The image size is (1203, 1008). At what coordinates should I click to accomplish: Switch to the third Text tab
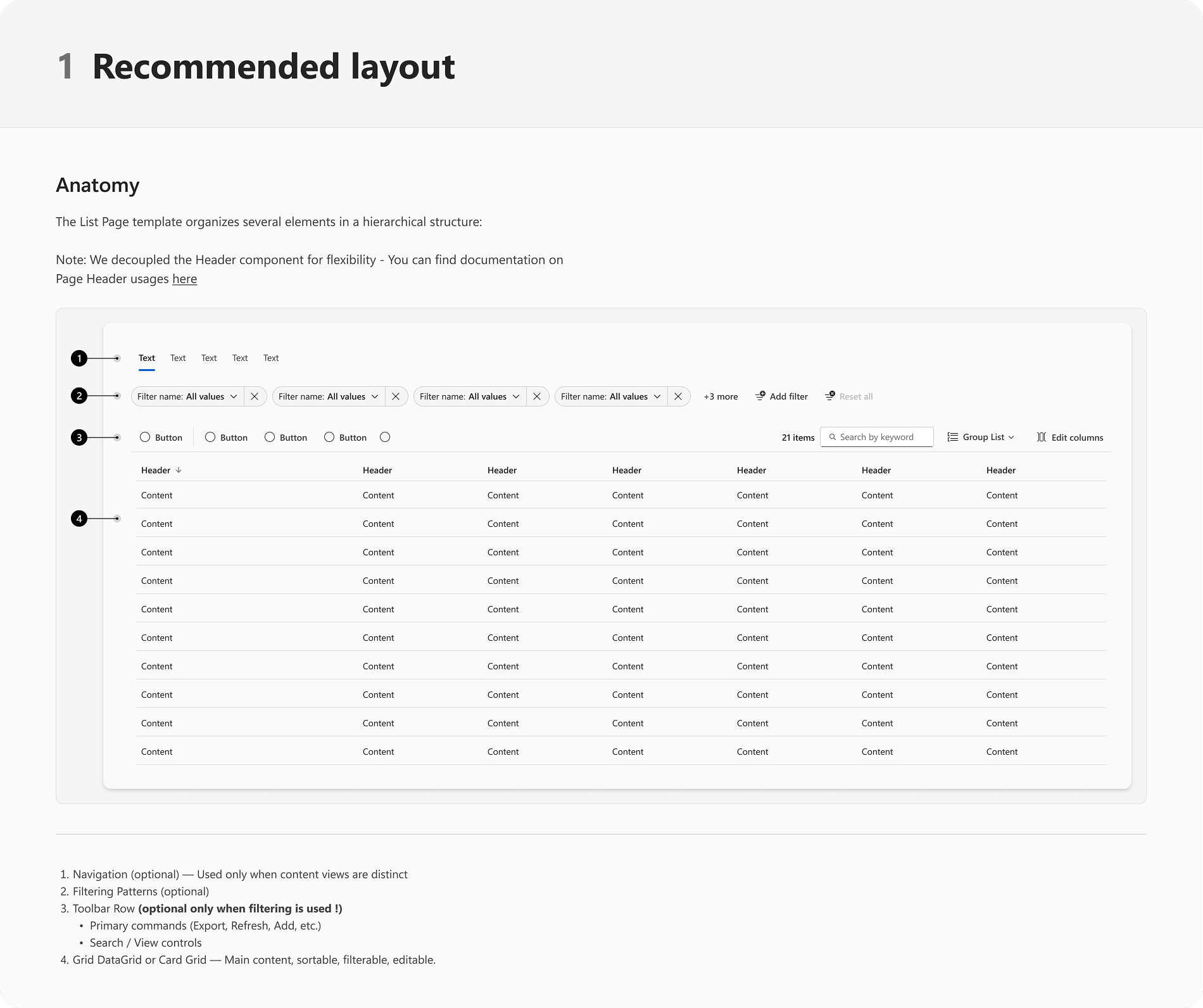pyautogui.click(x=209, y=358)
